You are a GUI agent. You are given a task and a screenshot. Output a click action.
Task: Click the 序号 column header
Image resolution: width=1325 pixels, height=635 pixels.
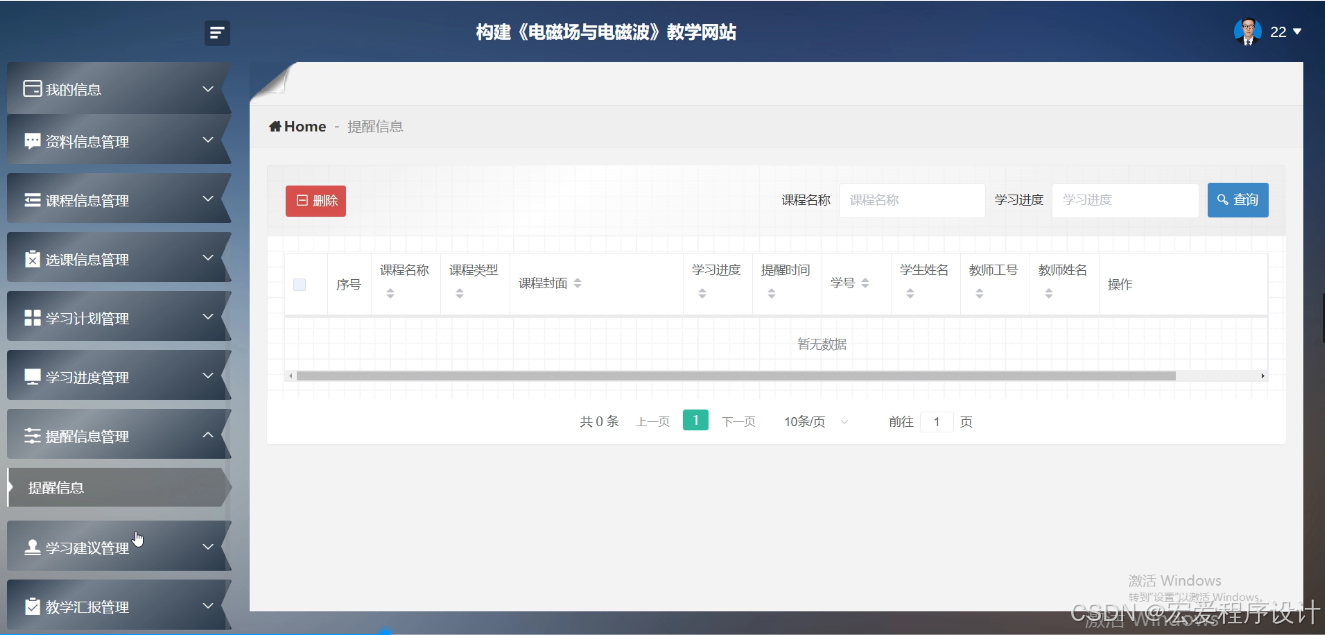(348, 284)
